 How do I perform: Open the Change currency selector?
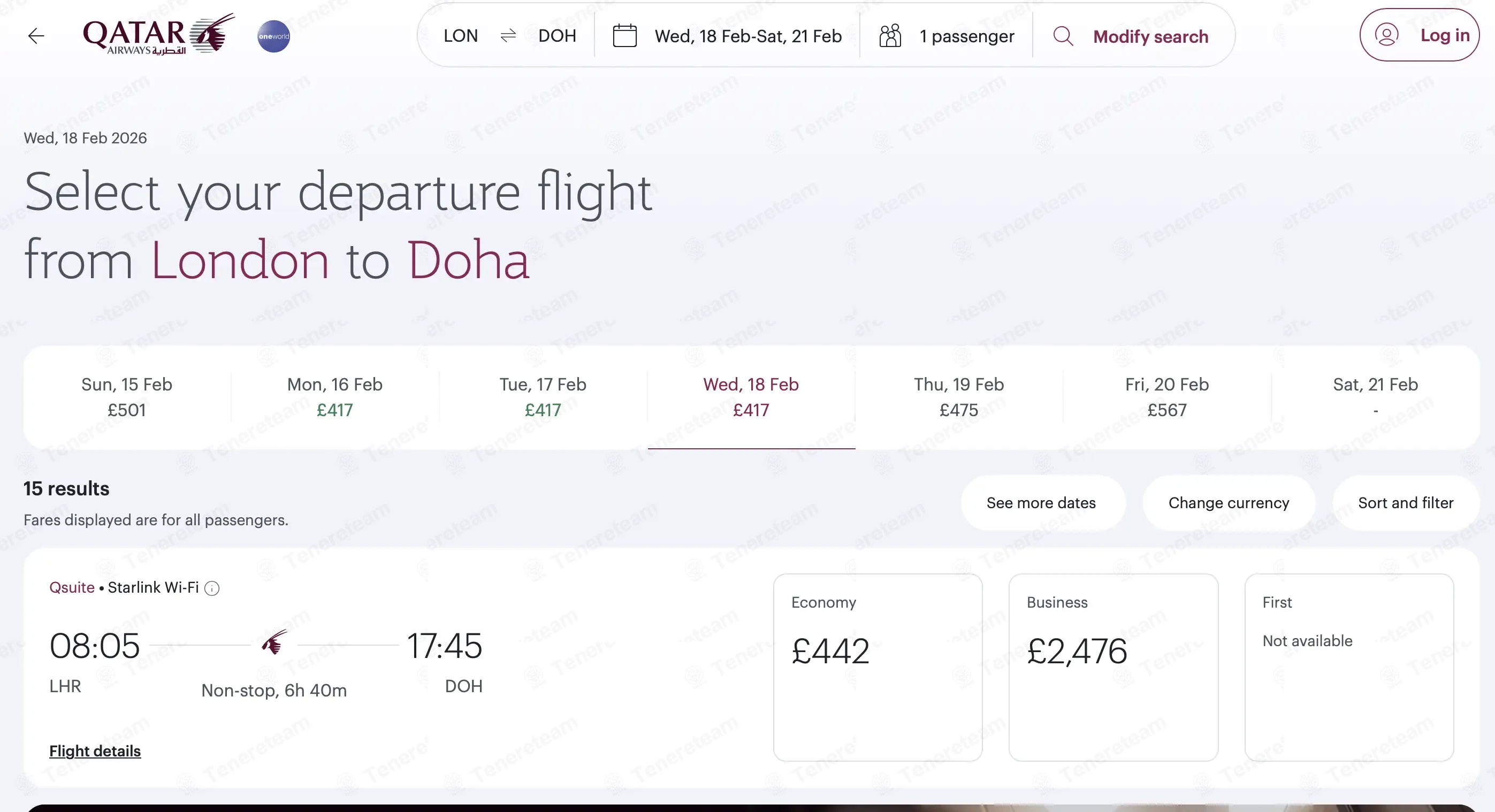tap(1228, 502)
